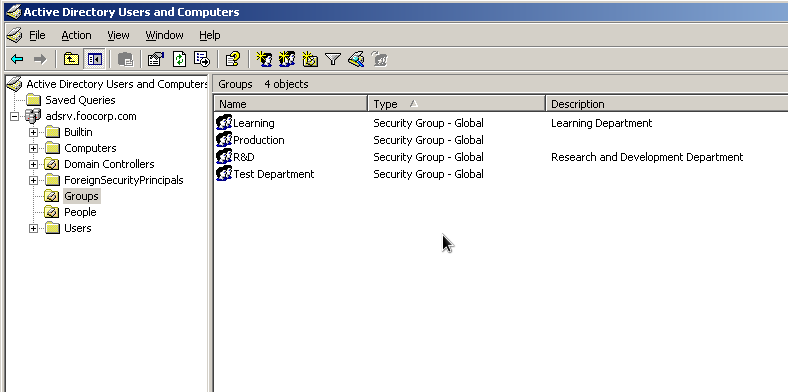Select the Users tree item

[77, 228]
